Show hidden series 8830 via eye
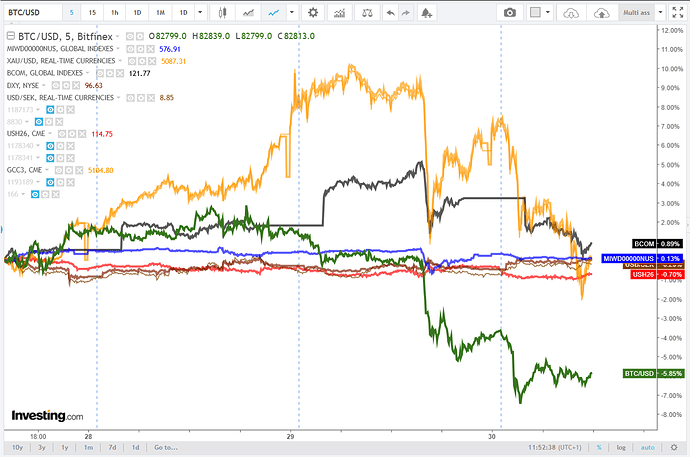Screen dimensions: 690x457 39,121
